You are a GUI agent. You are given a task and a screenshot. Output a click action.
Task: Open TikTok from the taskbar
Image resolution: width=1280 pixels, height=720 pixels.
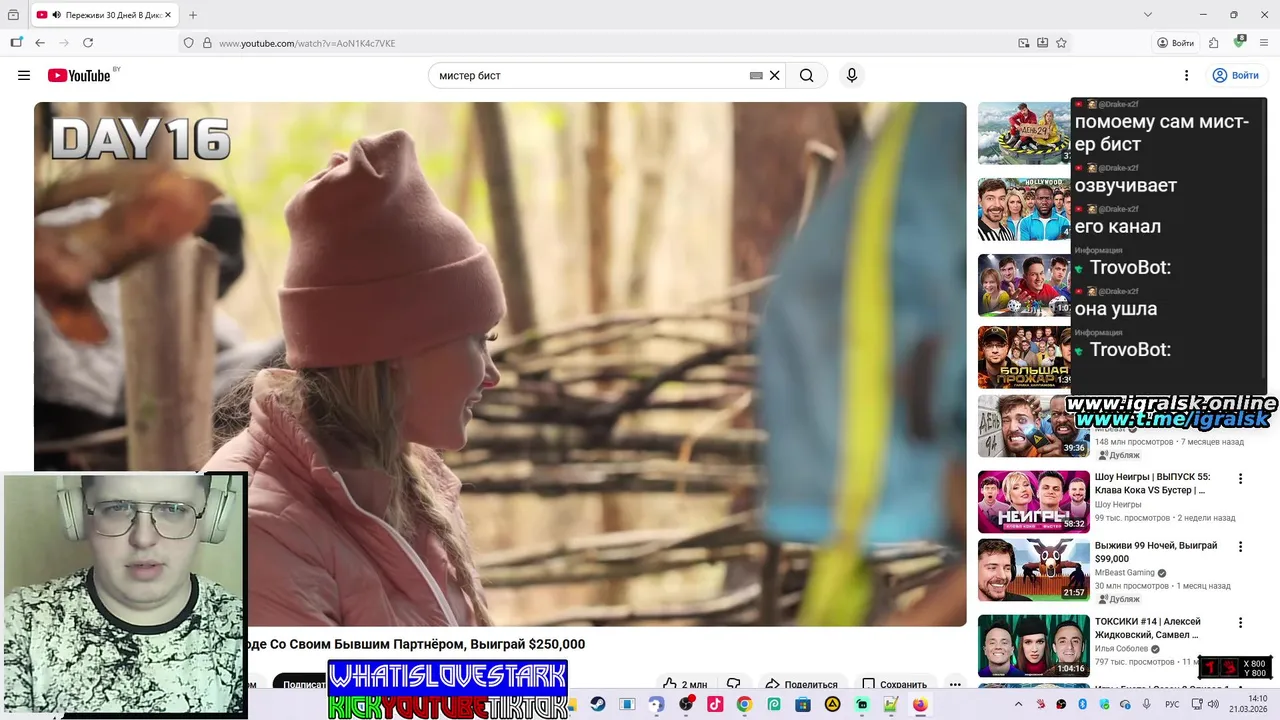click(x=715, y=704)
